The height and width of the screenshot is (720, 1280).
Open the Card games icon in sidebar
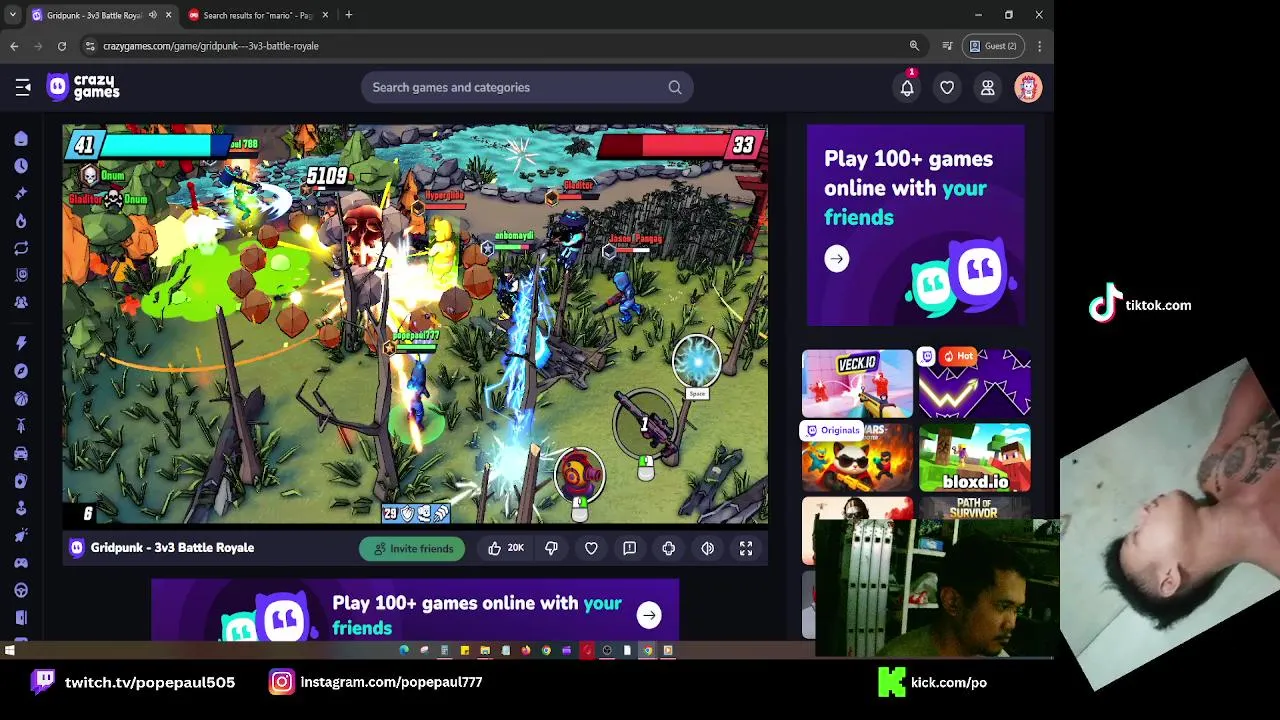point(21,481)
